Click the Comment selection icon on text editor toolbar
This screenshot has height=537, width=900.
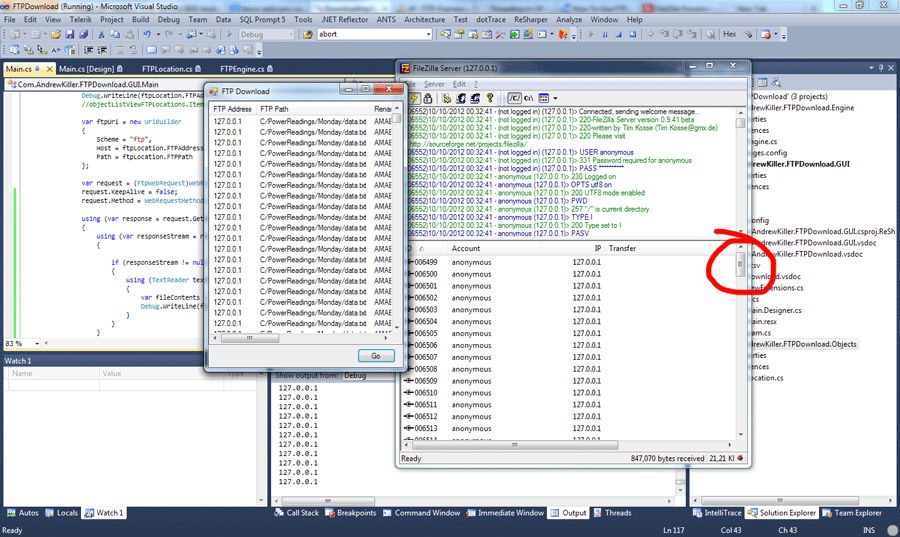tap(119, 50)
